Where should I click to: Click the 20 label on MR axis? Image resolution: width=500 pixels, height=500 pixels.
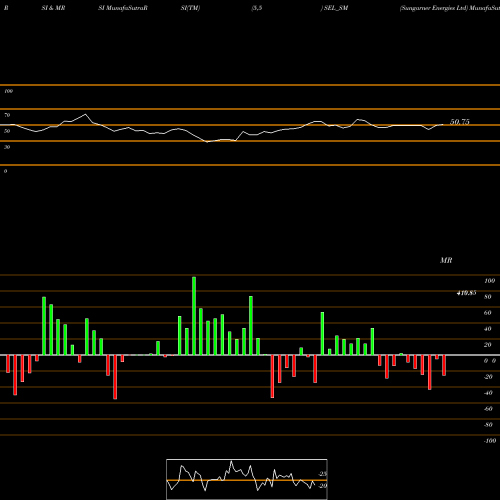click(x=488, y=345)
